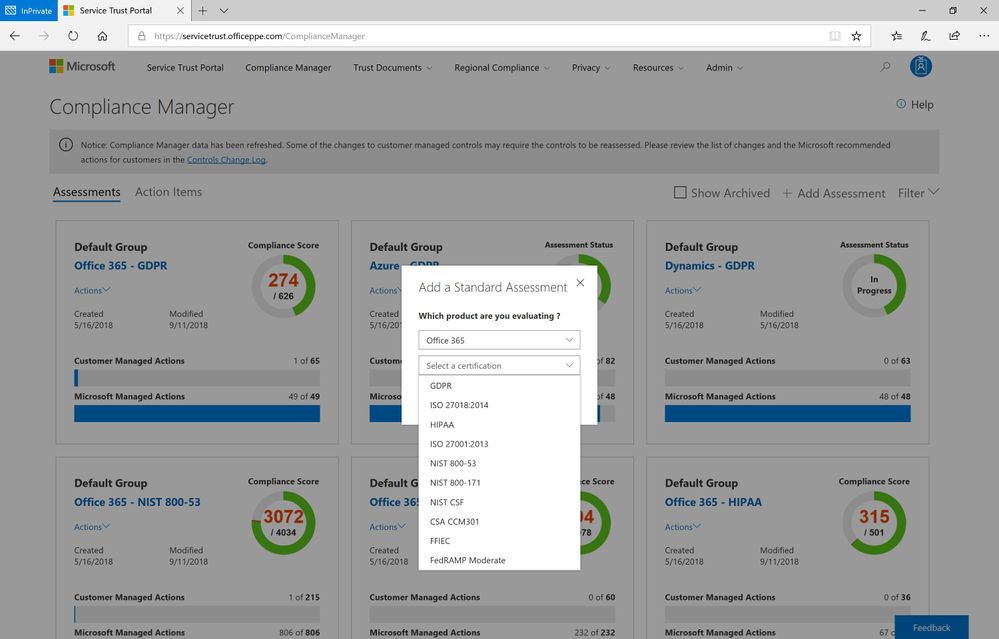Open Actions under Office 365 - HIPAA

tap(682, 527)
